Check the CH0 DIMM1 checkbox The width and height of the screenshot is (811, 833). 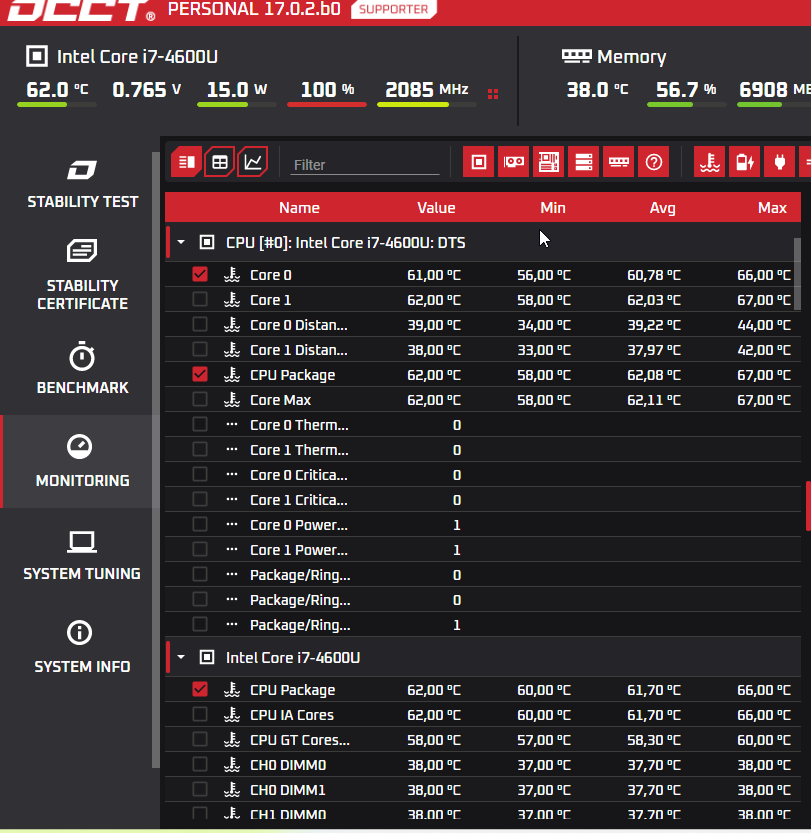coord(200,789)
